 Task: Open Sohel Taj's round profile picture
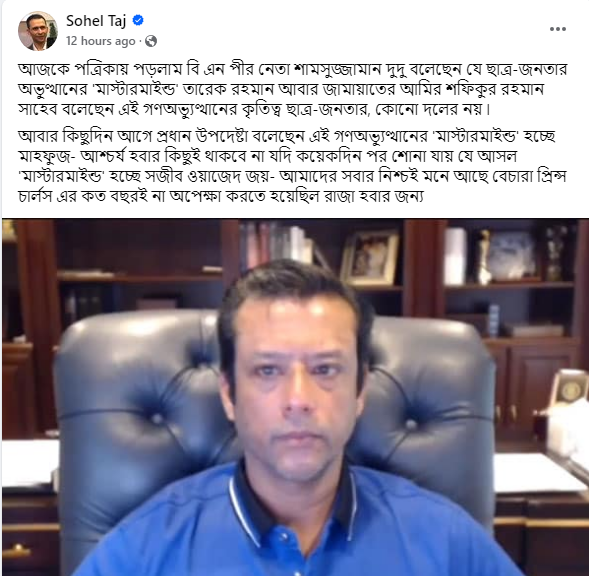coord(38,31)
